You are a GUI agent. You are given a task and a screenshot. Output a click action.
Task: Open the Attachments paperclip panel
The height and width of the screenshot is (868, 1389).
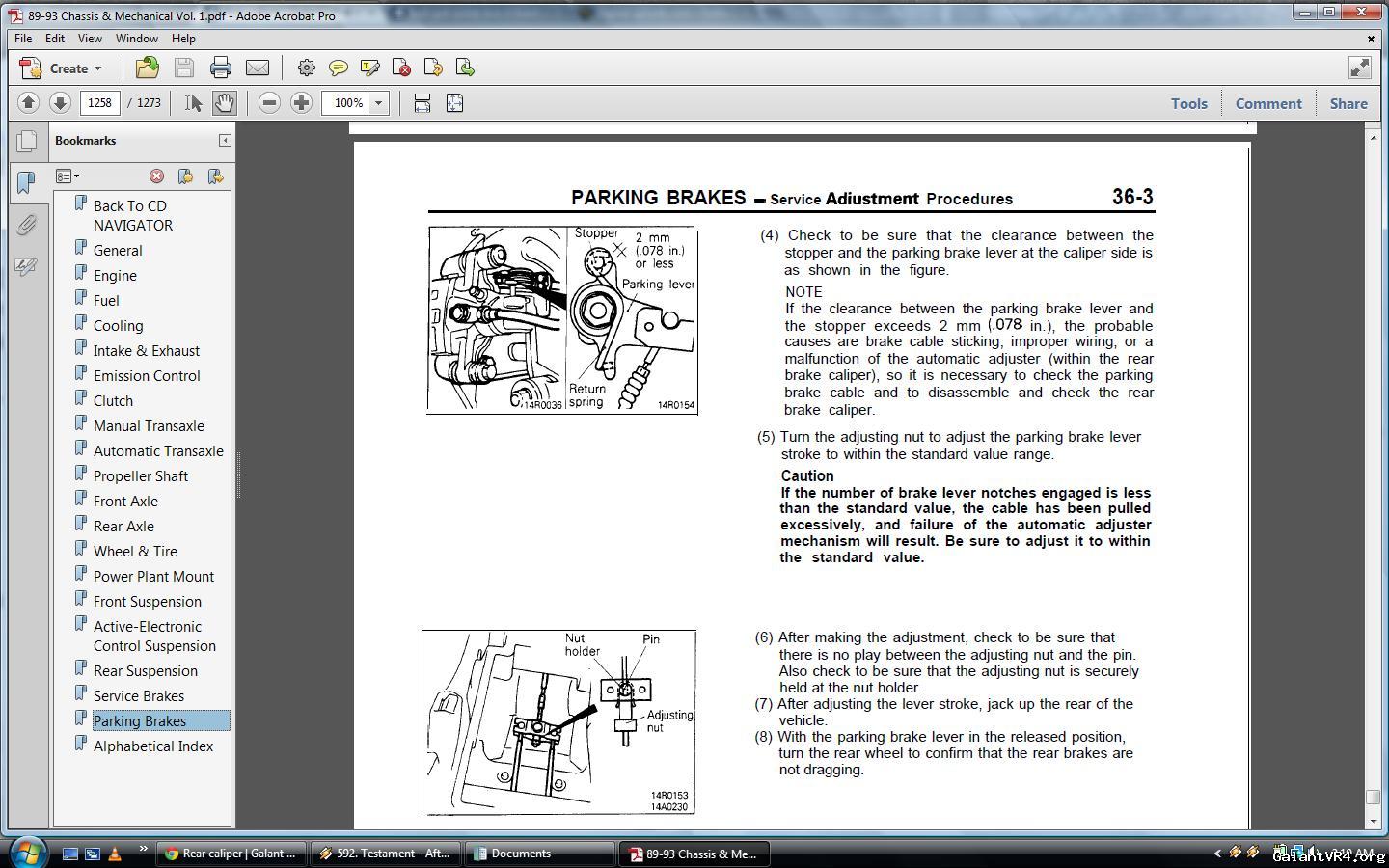coord(26,225)
